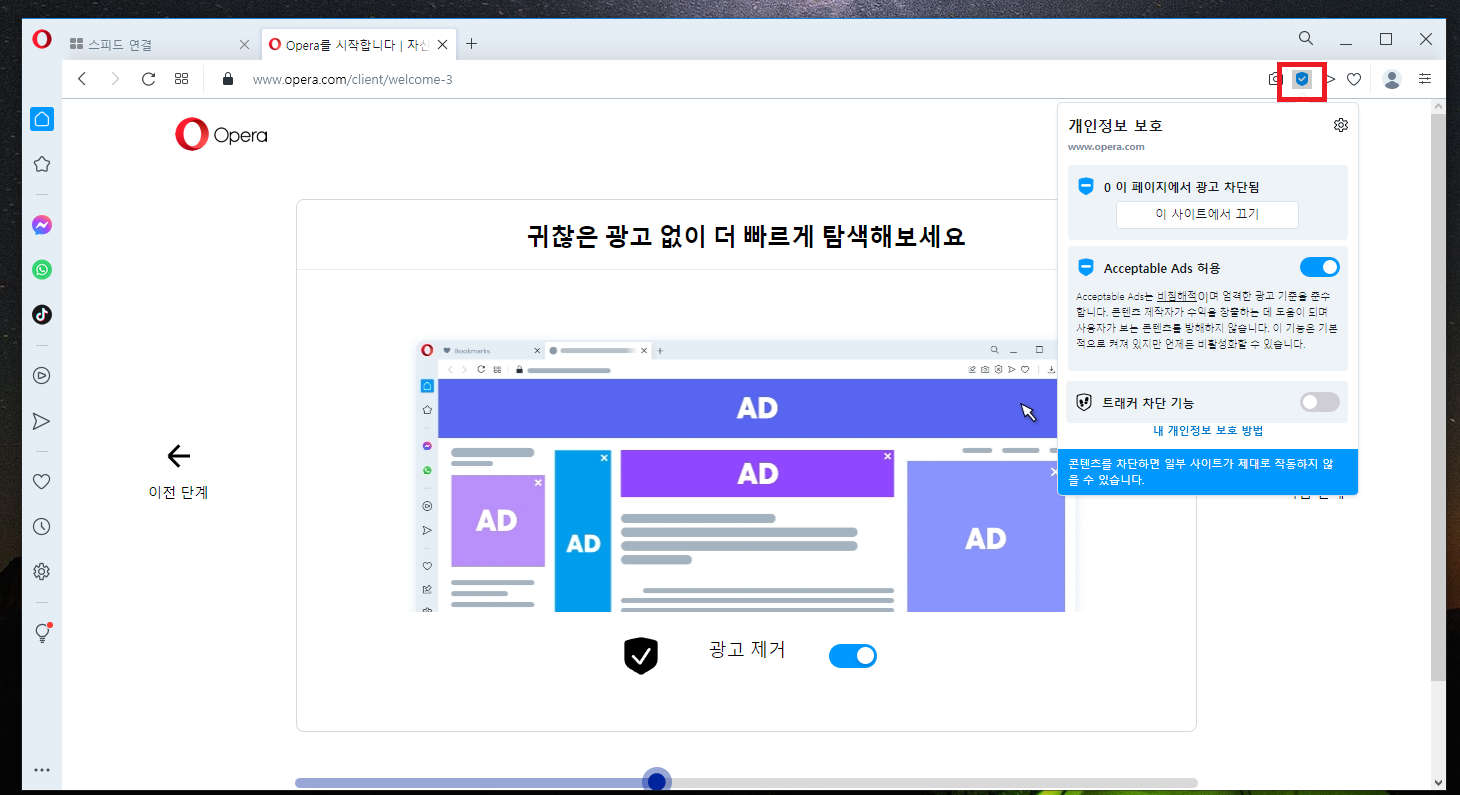Switch to the 스피드 연결 tab
This screenshot has height=795, width=1460.
(153, 45)
